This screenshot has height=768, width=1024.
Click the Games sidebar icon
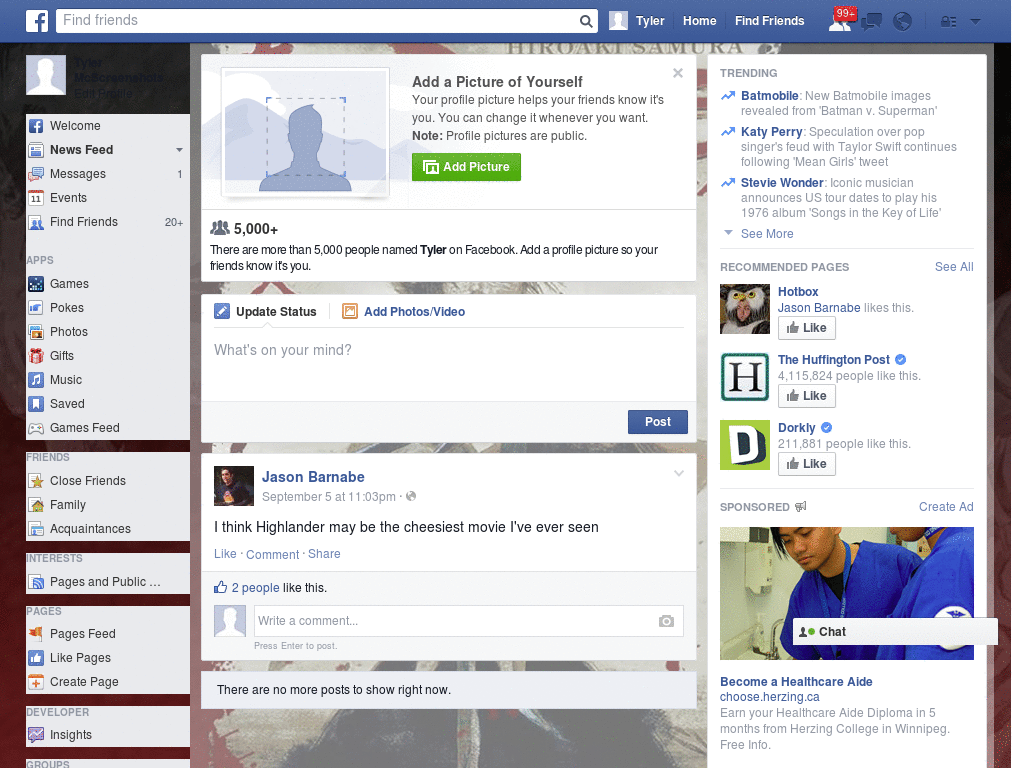click(36, 284)
